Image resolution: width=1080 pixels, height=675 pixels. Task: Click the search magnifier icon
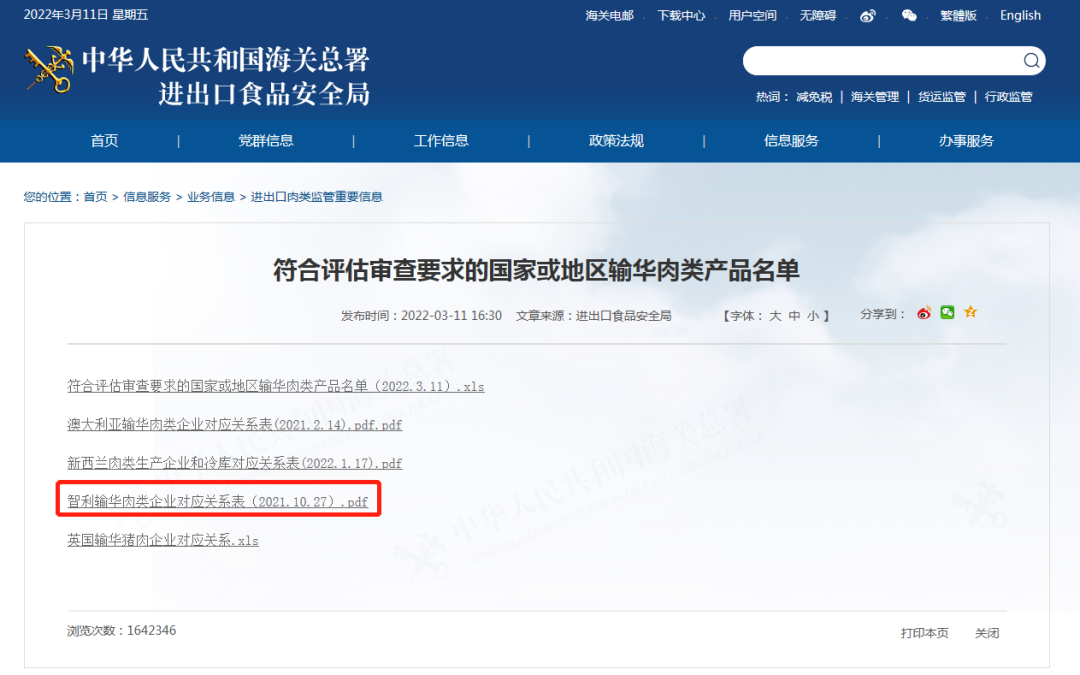tap(1031, 61)
